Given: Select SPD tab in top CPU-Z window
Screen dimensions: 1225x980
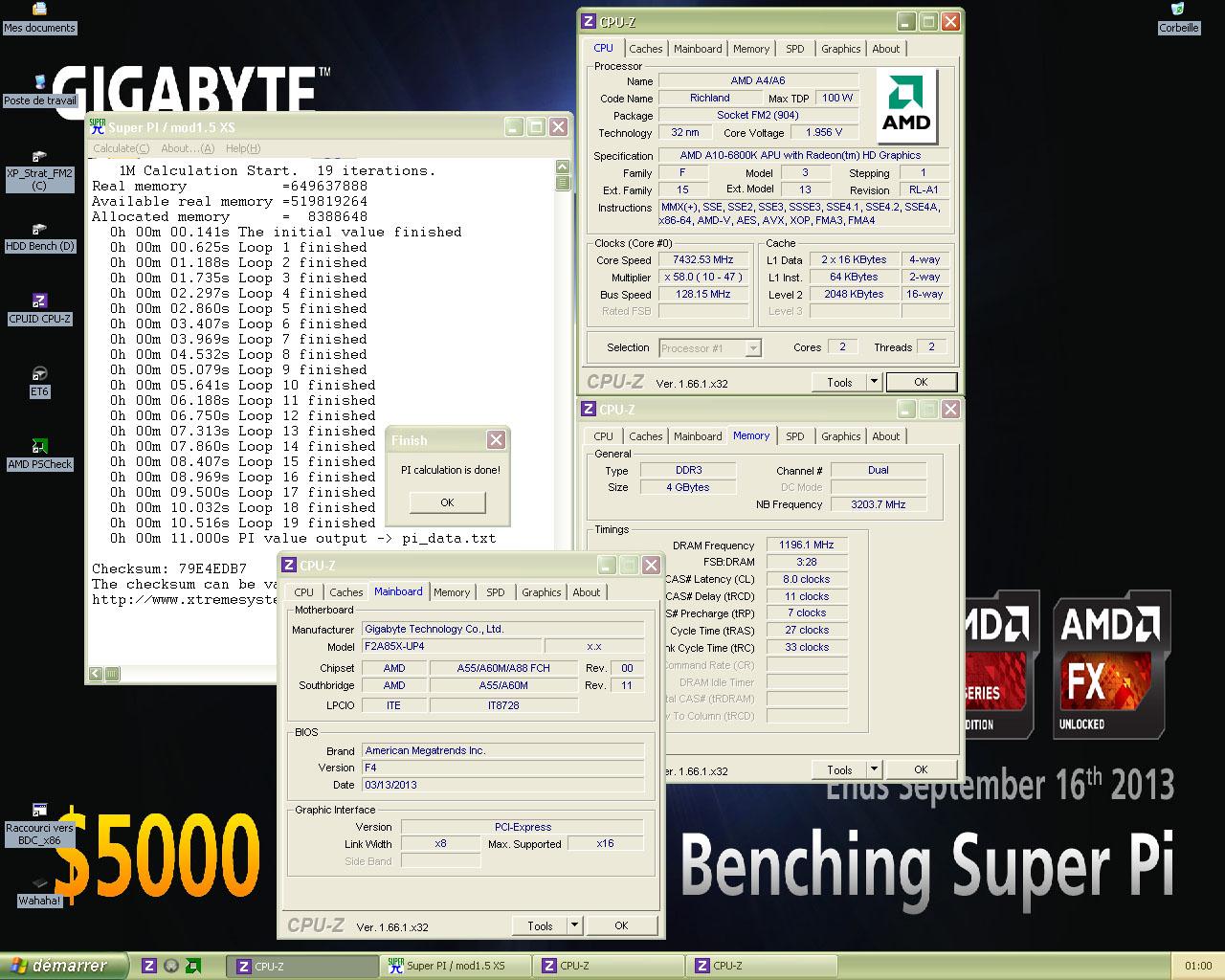Looking at the screenshot, I should point(795,49).
